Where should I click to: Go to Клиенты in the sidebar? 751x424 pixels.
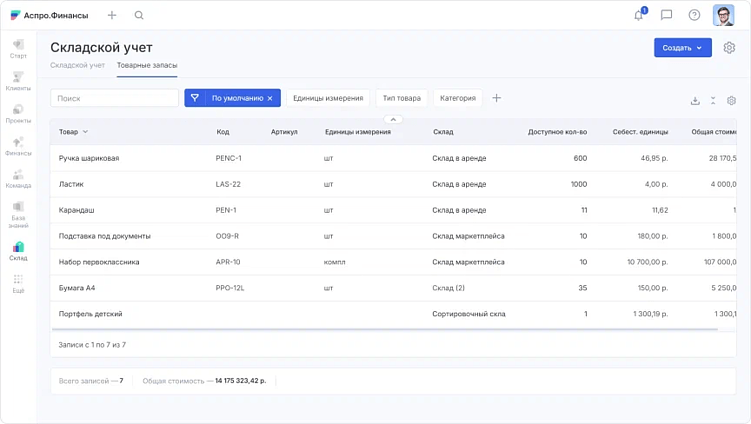click(x=18, y=81)
